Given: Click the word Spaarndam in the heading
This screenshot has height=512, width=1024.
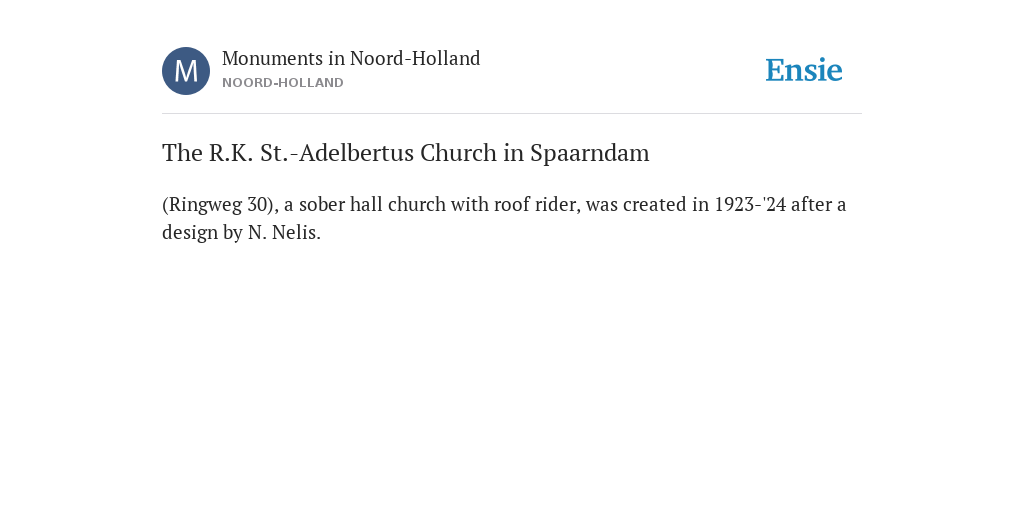Looking at the screenshot, I should point(590,153).
